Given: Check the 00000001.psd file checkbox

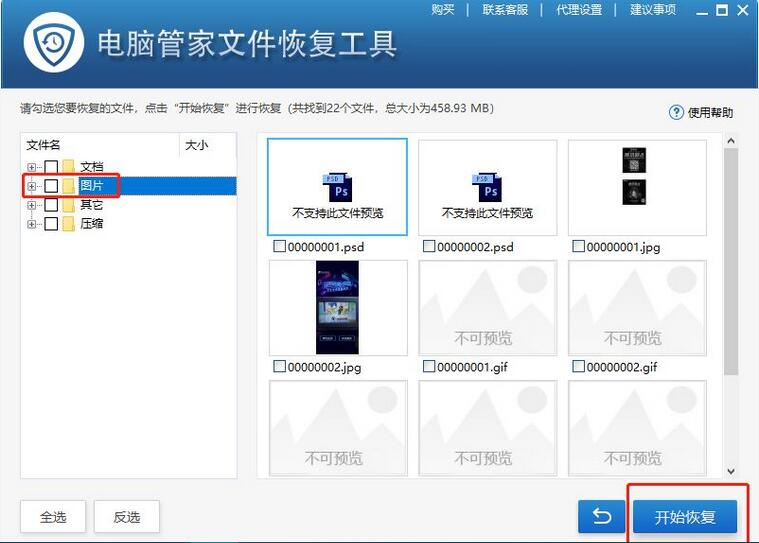Looking at the screenshot, I should click(x=279, y=246).
